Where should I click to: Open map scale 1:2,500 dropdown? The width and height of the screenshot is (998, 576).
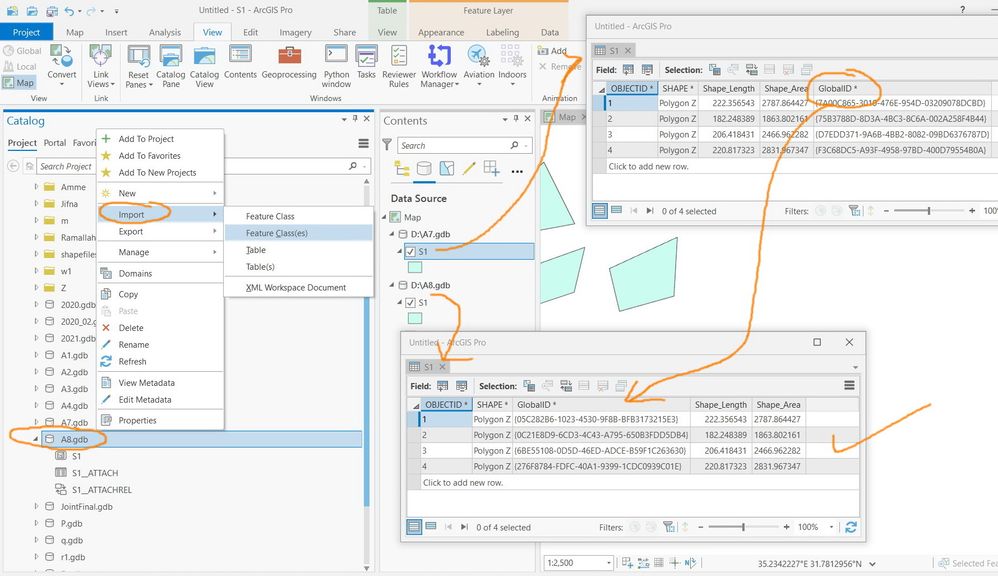[609, 563]
